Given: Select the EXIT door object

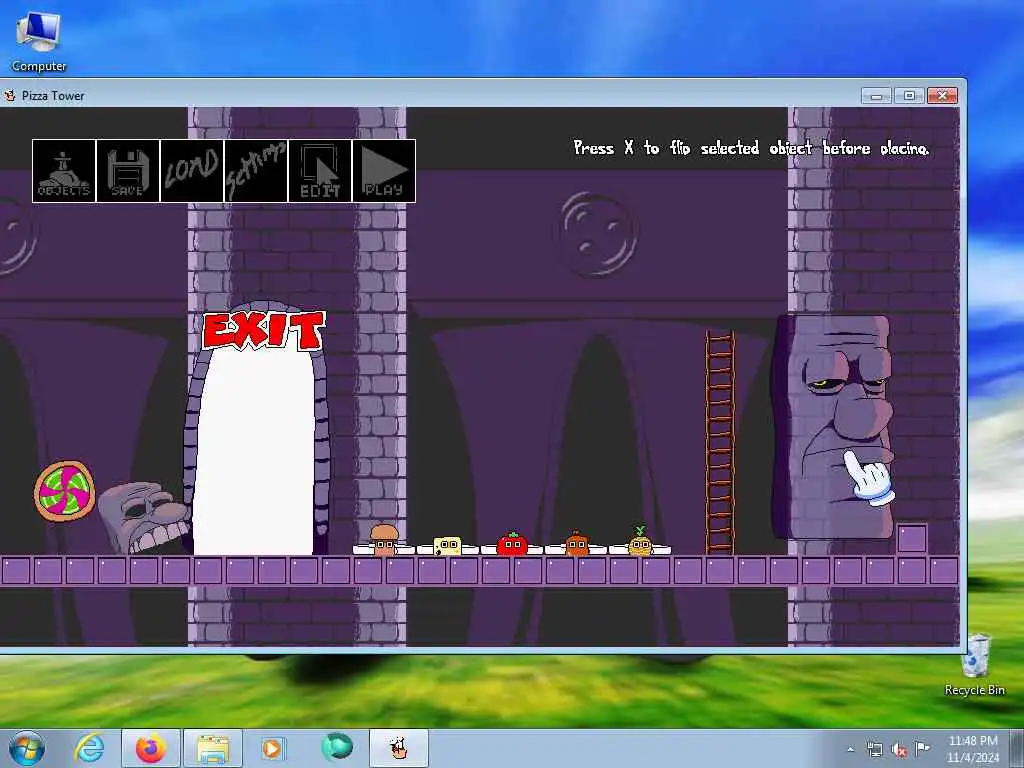Looking at the screenshot, I should [255, 451].
